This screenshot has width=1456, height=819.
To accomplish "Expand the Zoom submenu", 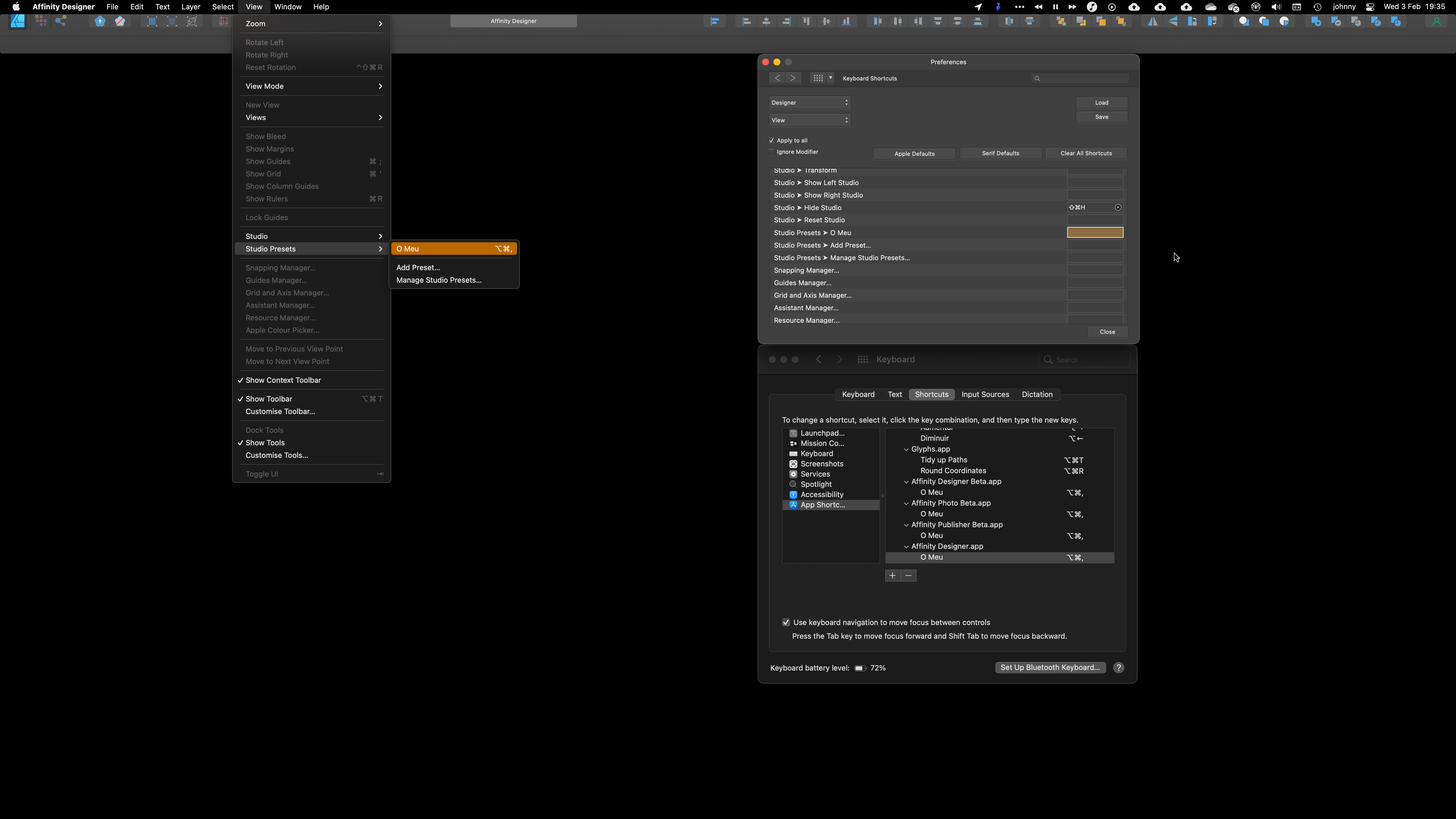I will [x=311, y=24].
